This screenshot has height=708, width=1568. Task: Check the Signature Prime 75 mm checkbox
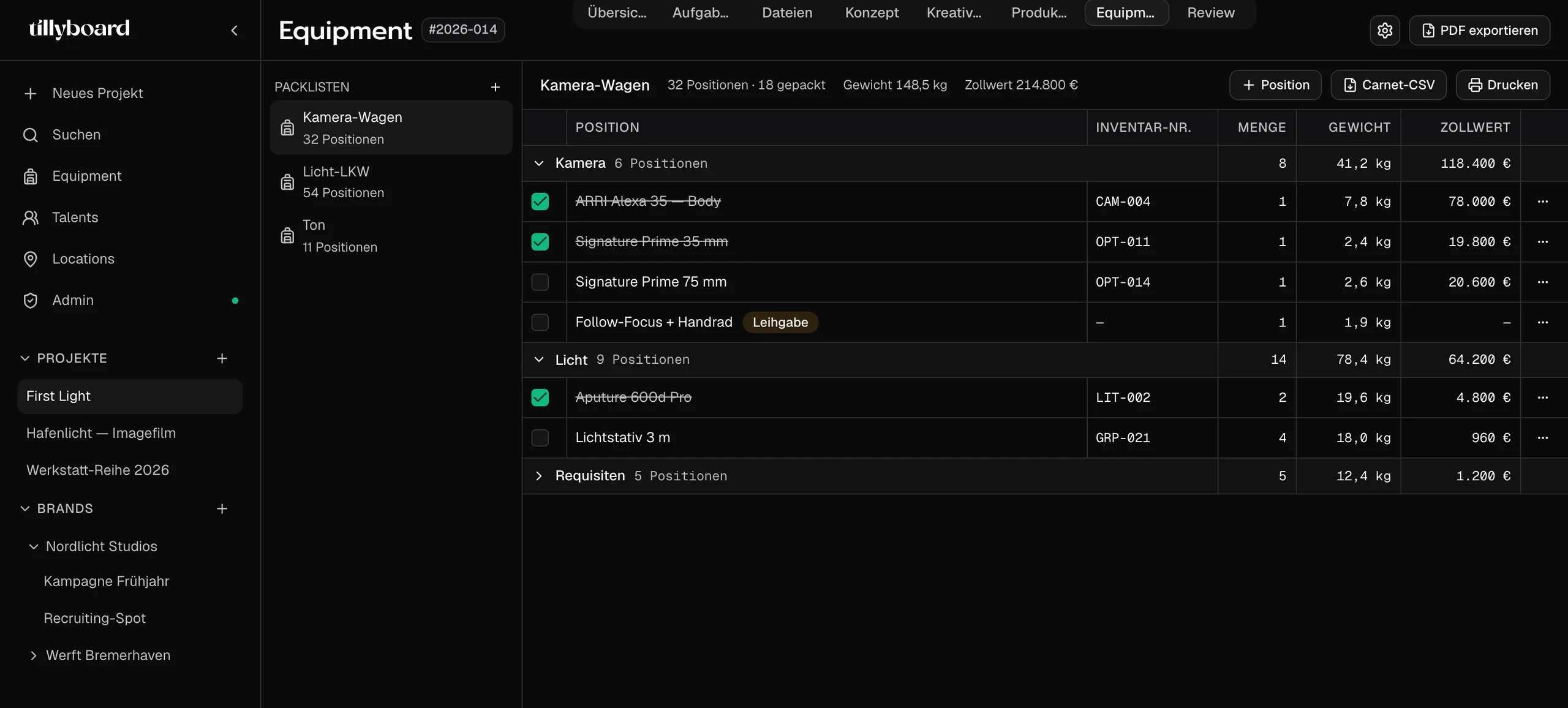coord(540,282)
